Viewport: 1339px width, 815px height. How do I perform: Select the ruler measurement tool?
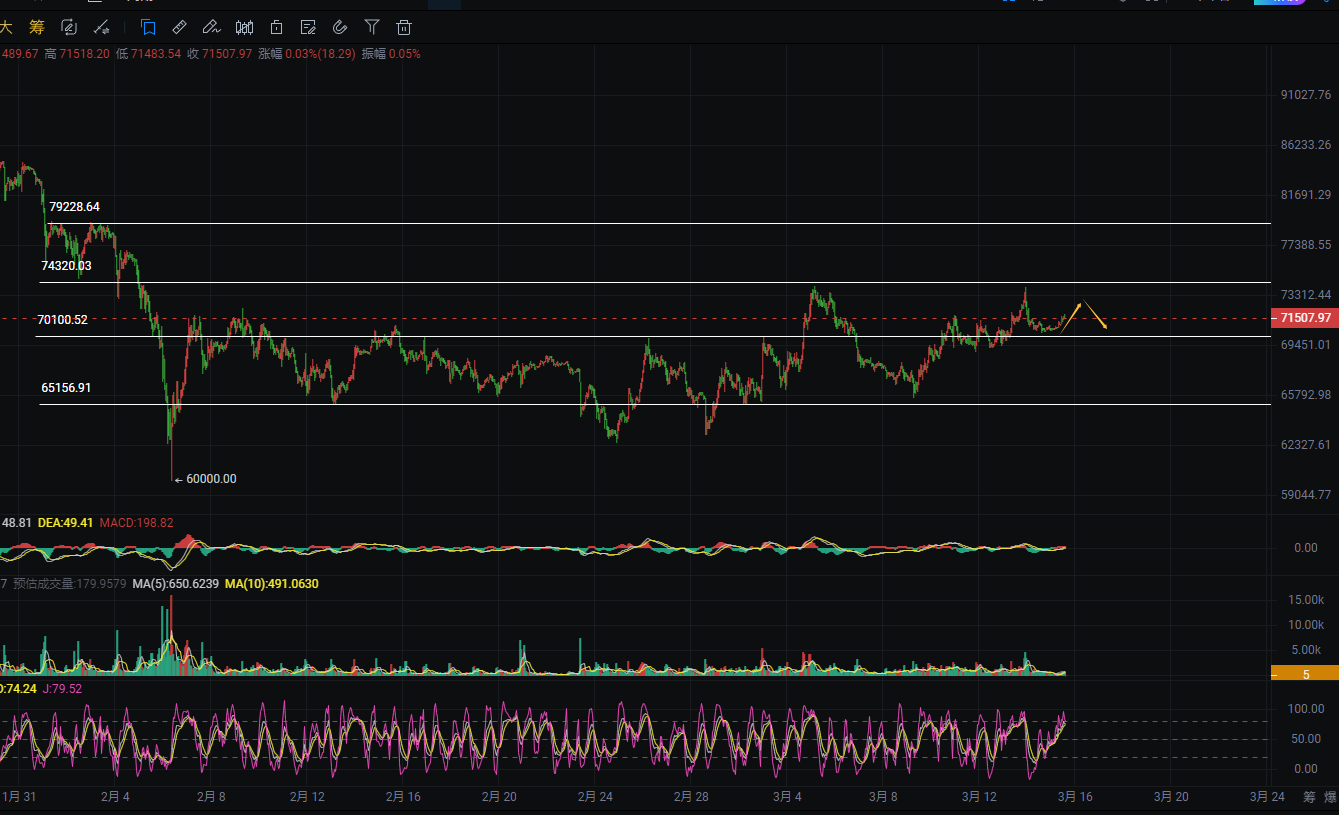pyautogui.click(x=179, y=27)
